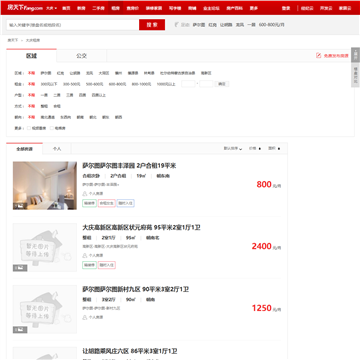Filter rent by 800-1000元
Image resolution: width=360 pixels, height=360 pixels.
coord(141,84)
